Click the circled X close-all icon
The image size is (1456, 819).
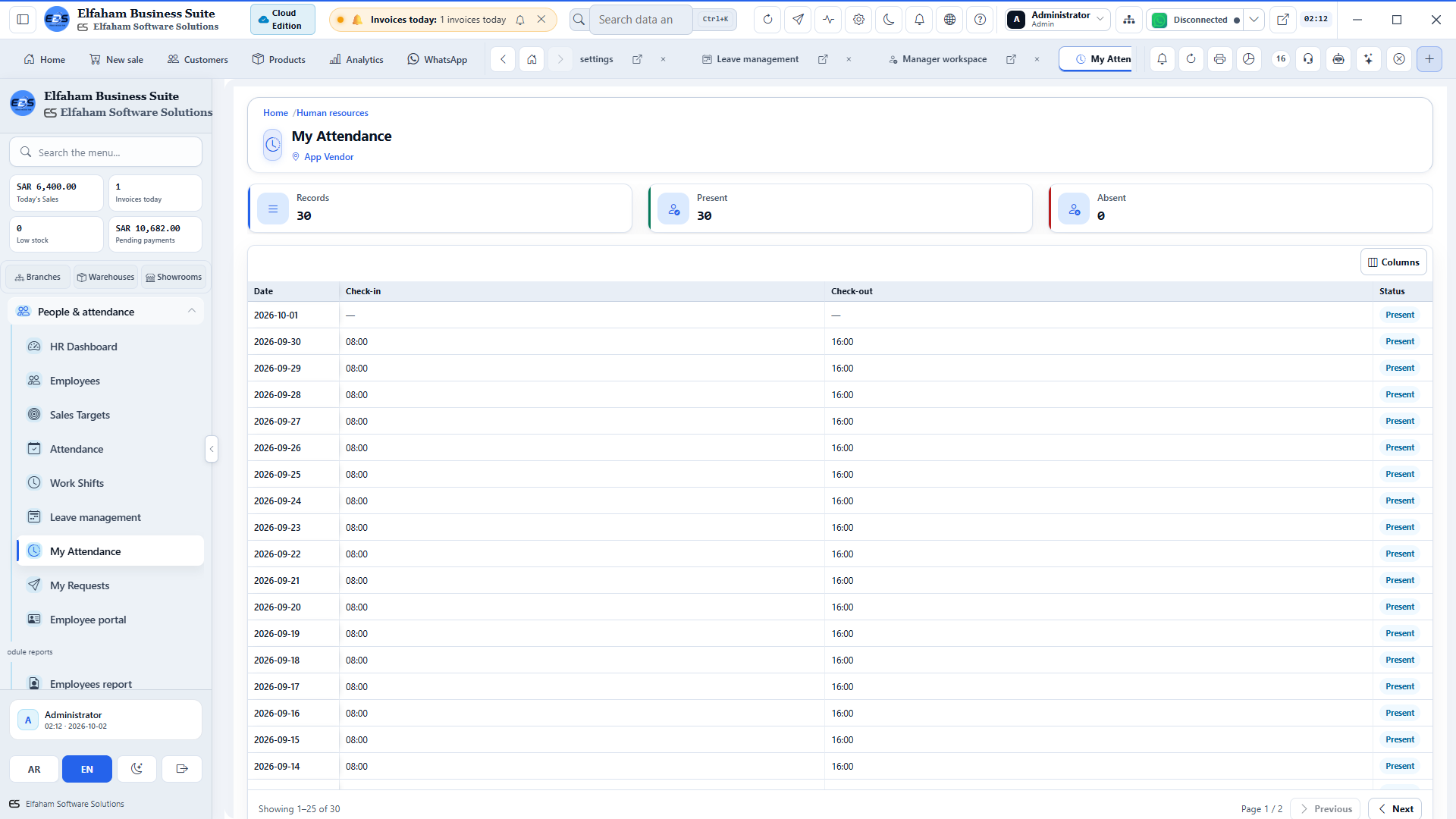[1399, 59]
